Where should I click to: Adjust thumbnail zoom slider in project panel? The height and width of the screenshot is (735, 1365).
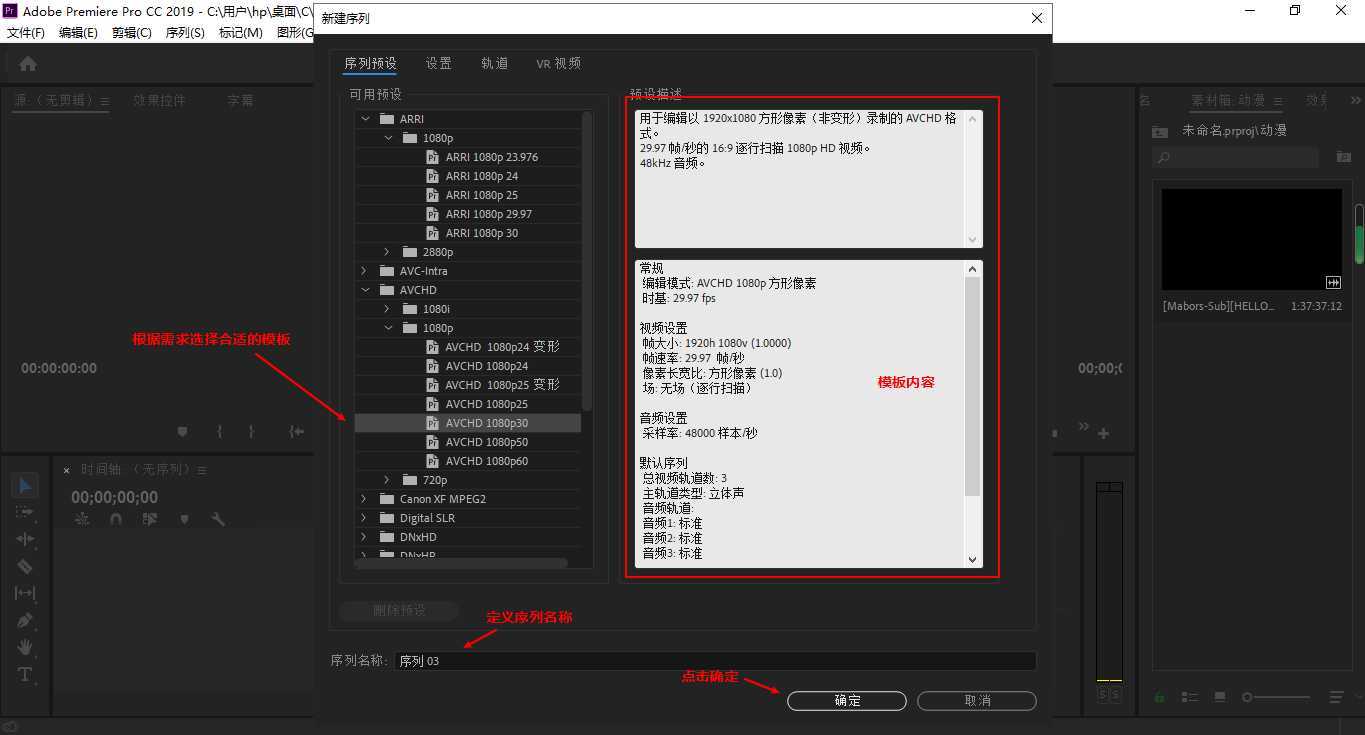(x=1276, y=697)
